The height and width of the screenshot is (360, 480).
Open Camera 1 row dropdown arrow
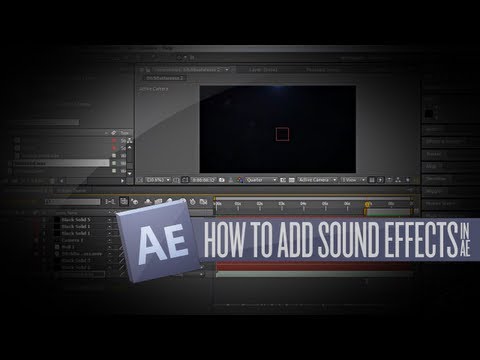[x=109, y=240]
